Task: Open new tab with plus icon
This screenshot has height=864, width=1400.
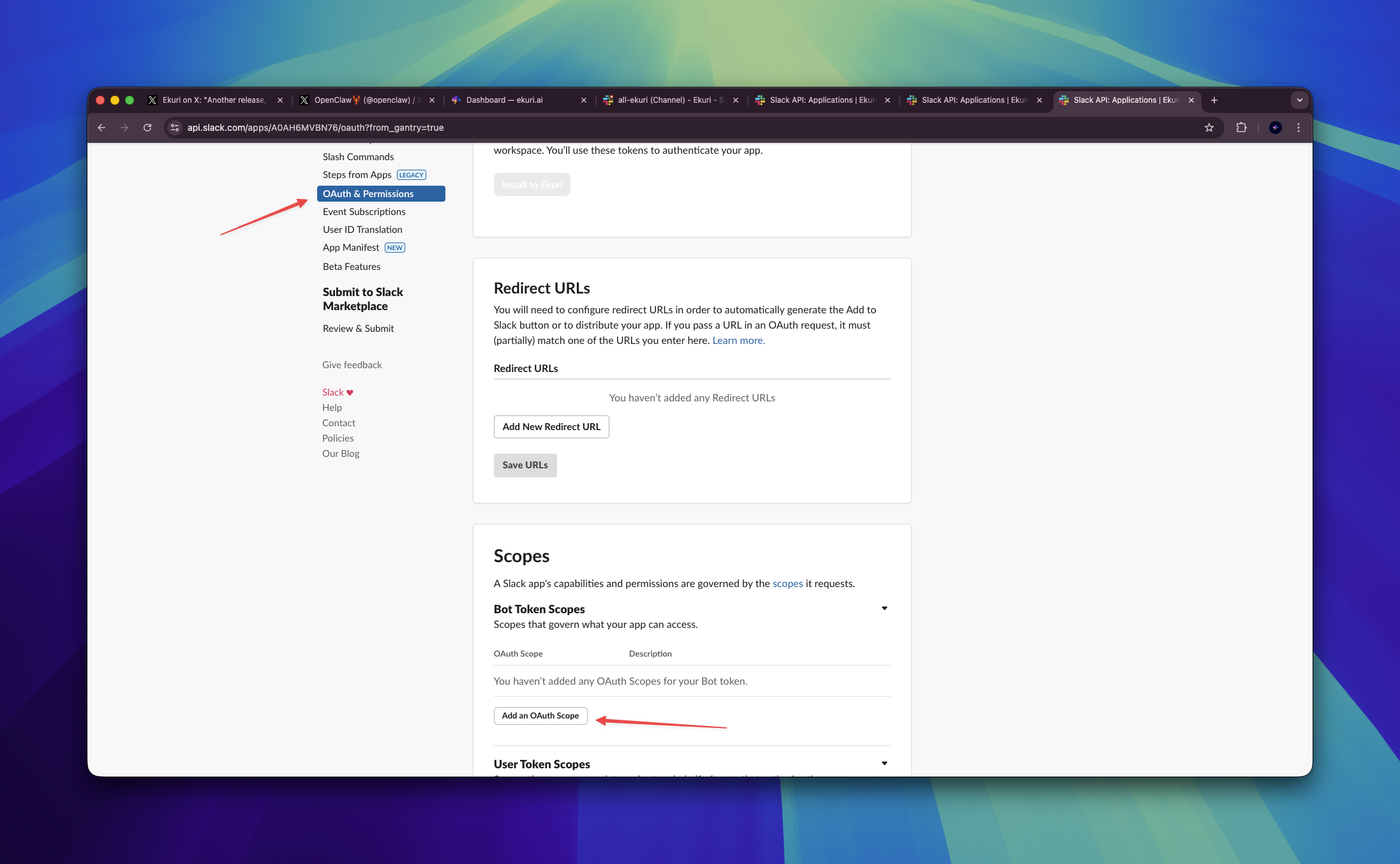Action: pos(1214,100)
